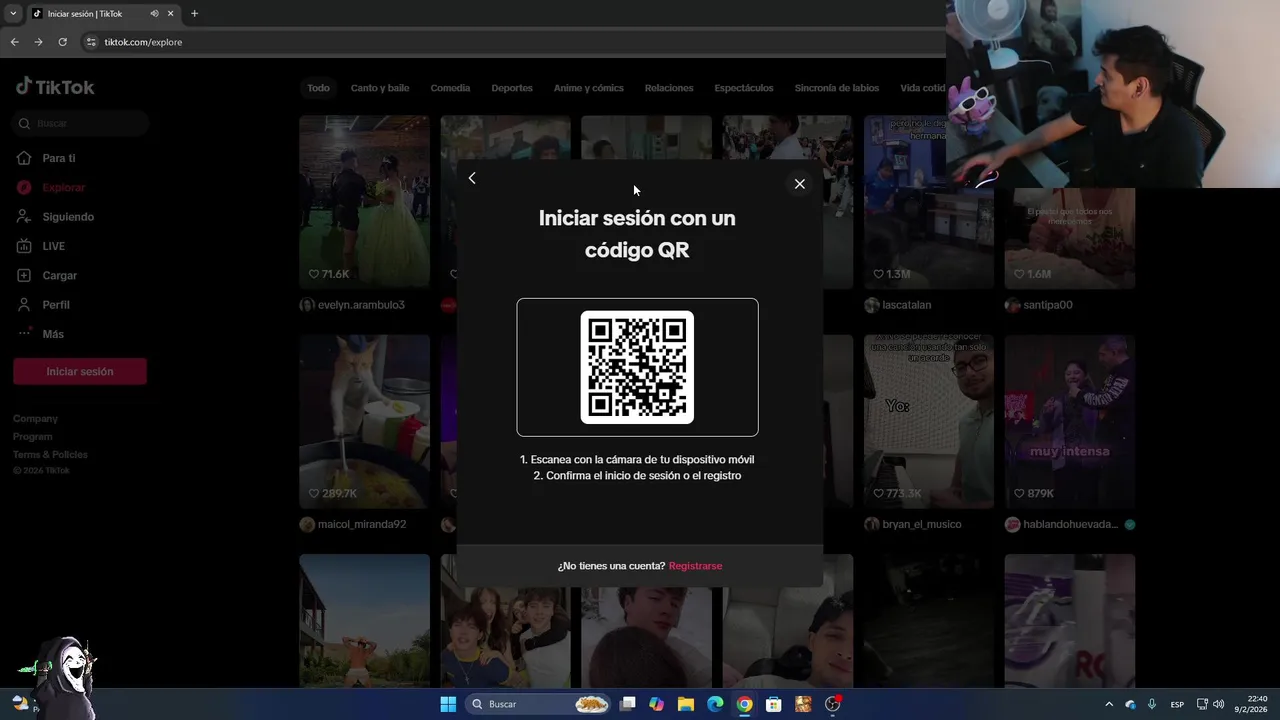
Task: Open evelyn.arambulo3 profile link
Action: [361, 305]
